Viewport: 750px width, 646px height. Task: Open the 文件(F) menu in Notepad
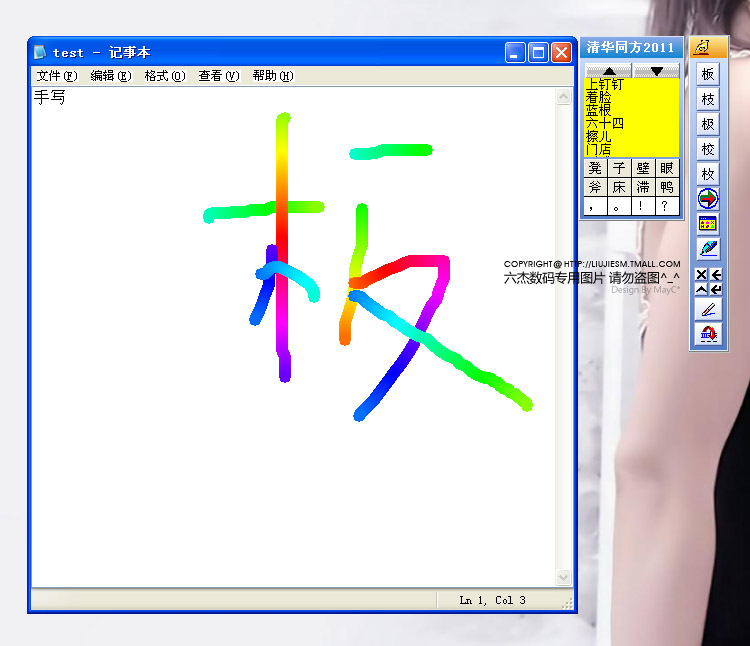click(x=57, y=76)
